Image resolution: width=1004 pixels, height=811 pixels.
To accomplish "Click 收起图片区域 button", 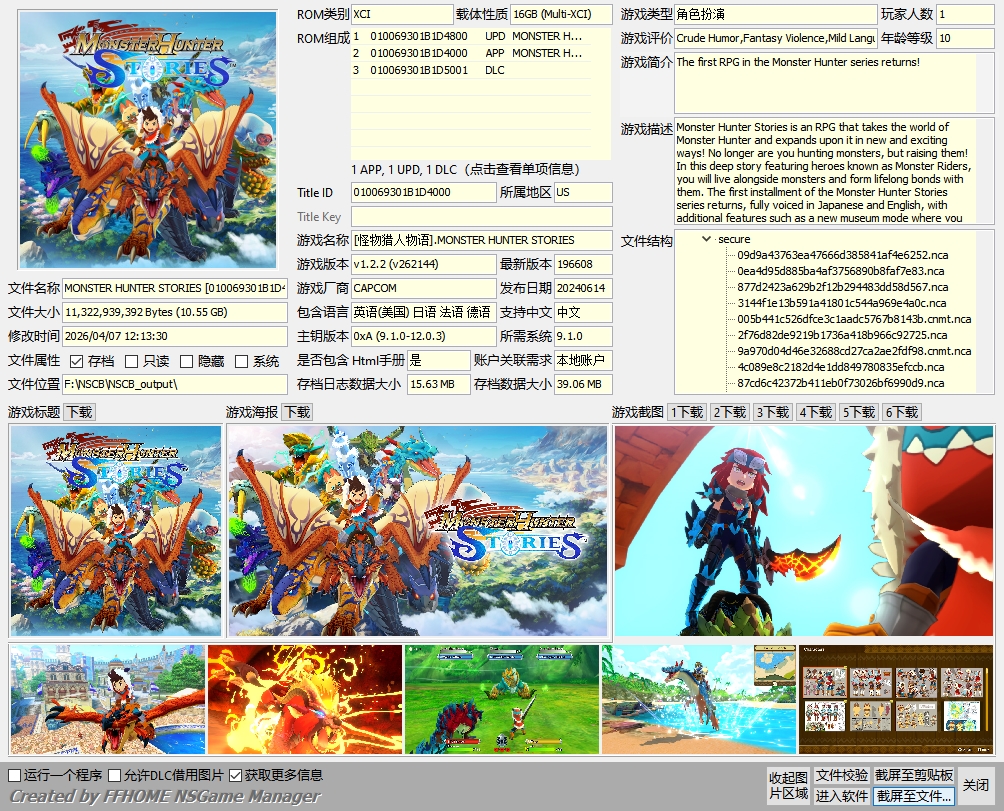I will click(788, 785).
